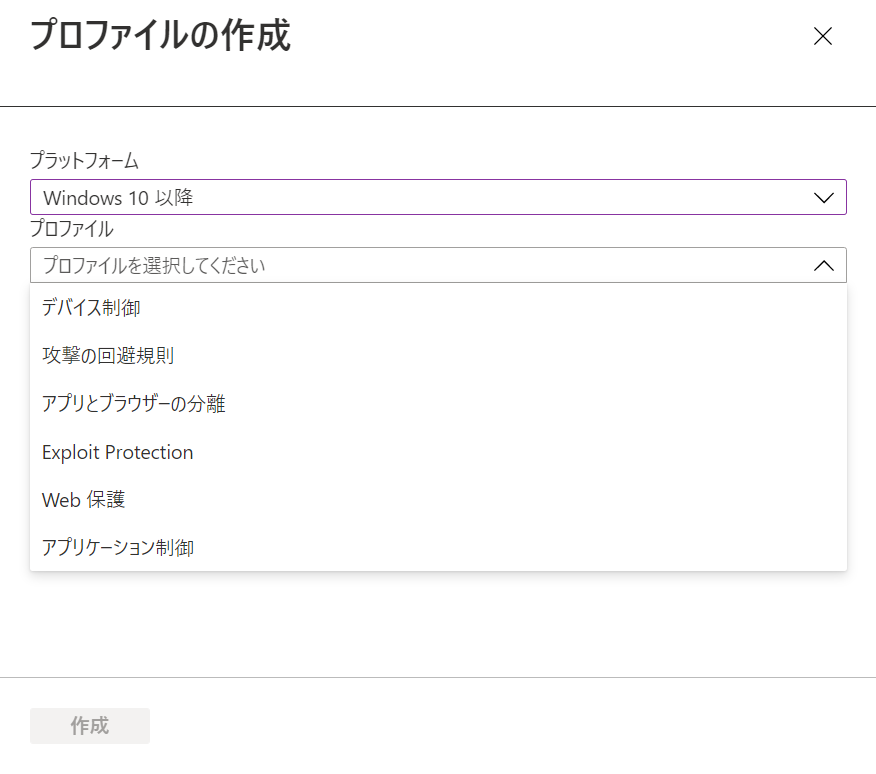Open the Windows 10 以降 platform combo box
Screen dimensions: 876x774
(438, 197)
